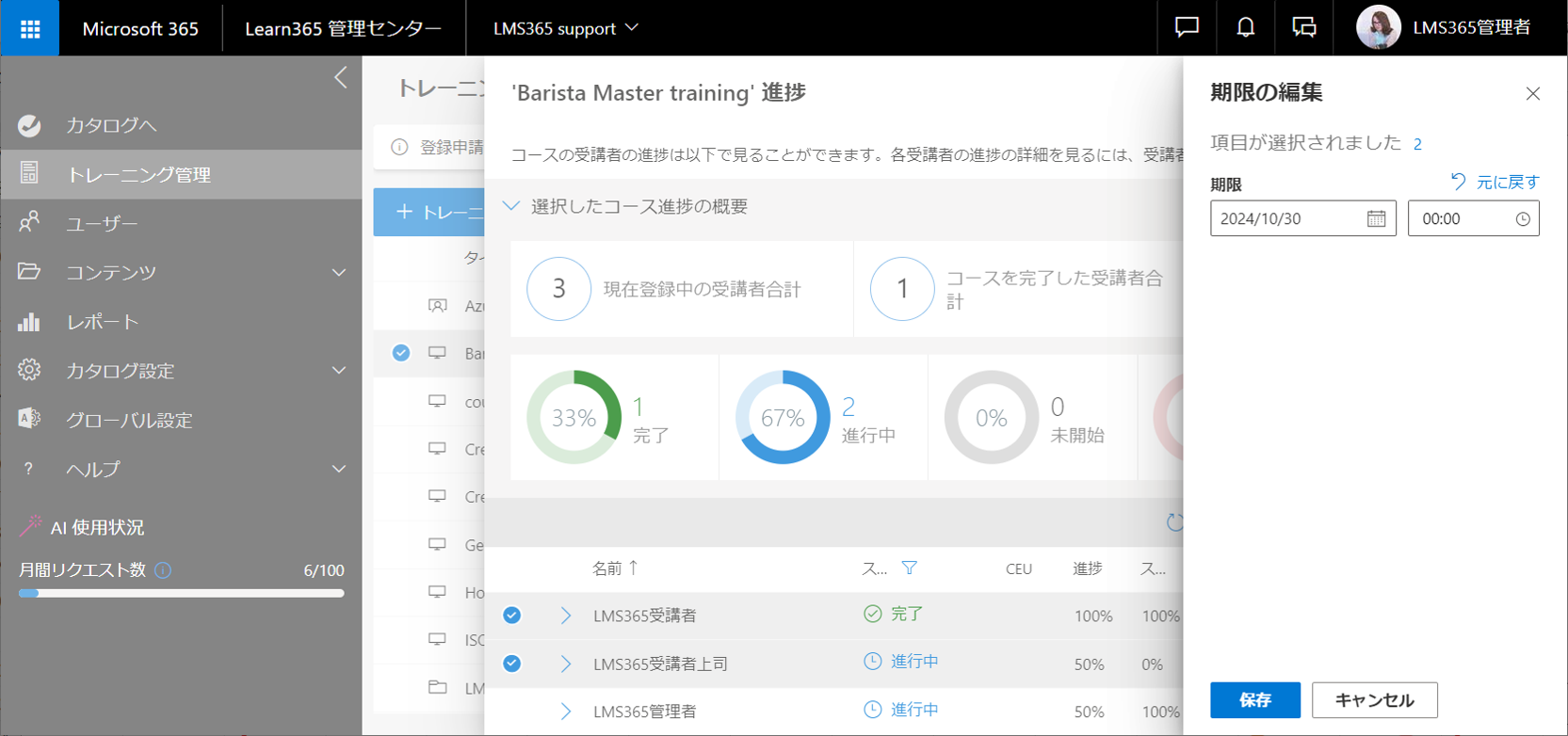This screenshot has width=1568, height=736.
Task: Open ユーザー in the sidebar
Action: [102, 223]
